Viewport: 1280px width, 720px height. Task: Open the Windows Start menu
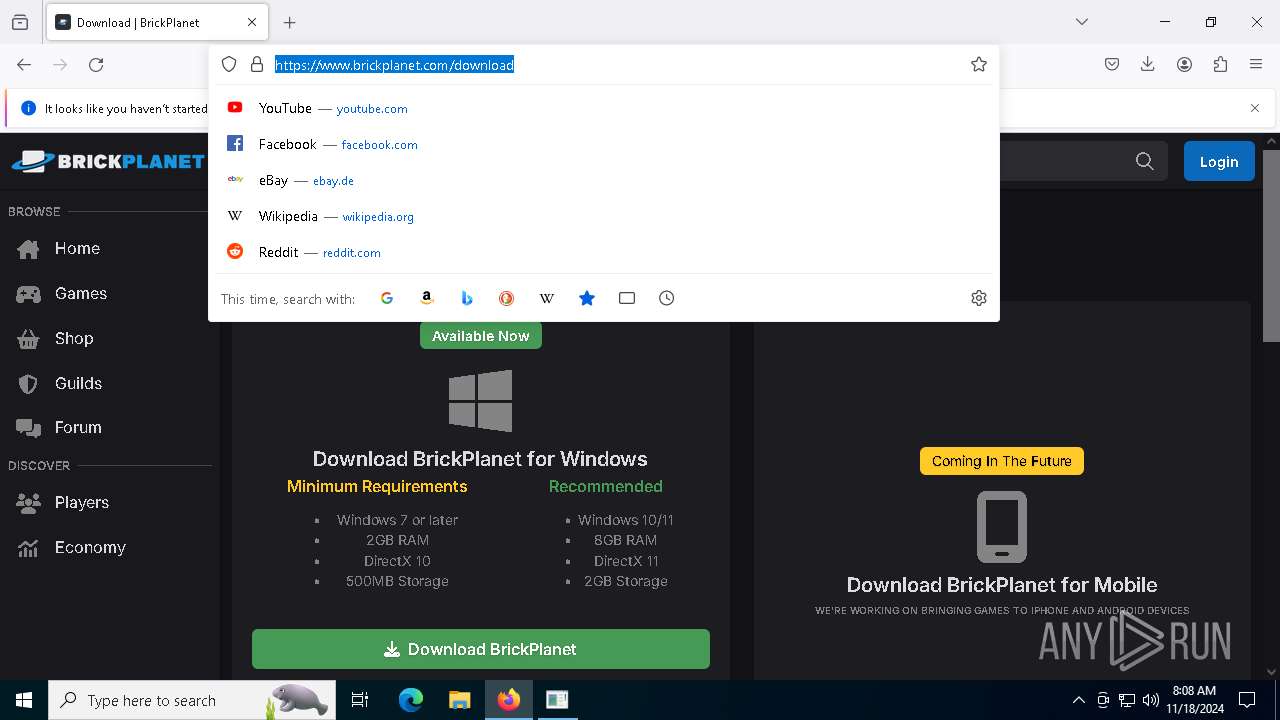pos(24,700)
